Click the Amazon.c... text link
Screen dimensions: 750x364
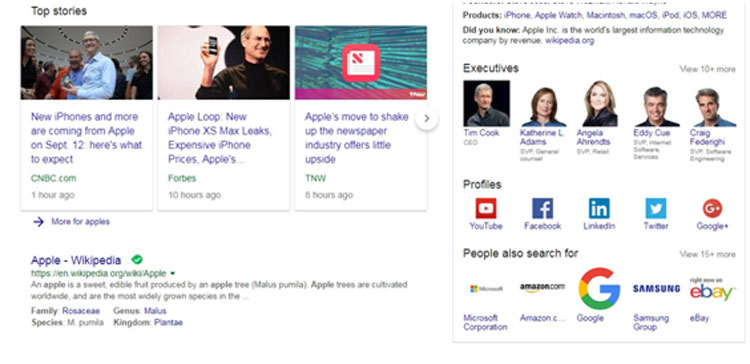[542, 318]
